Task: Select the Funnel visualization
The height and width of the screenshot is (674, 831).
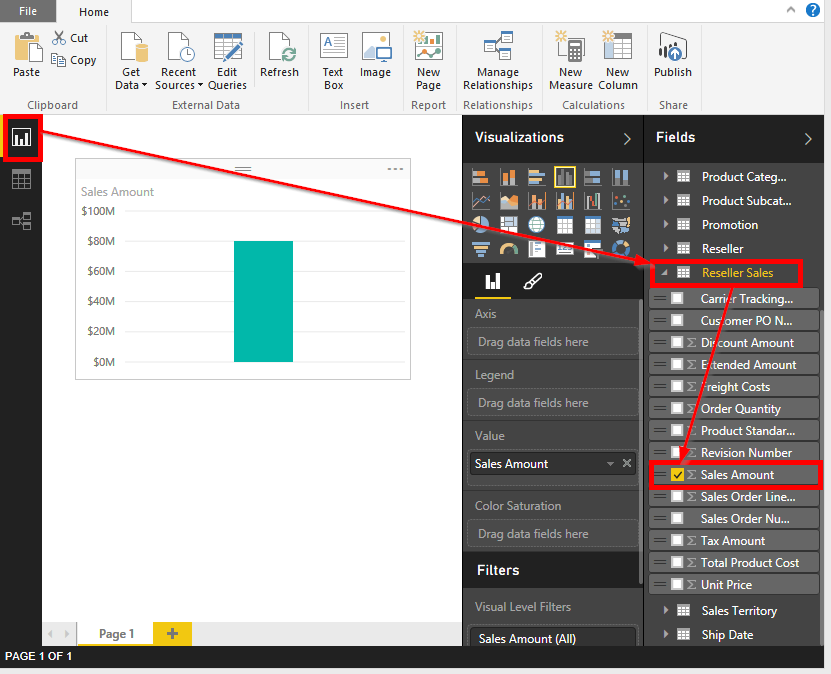Action: click(x=480, y=249)
